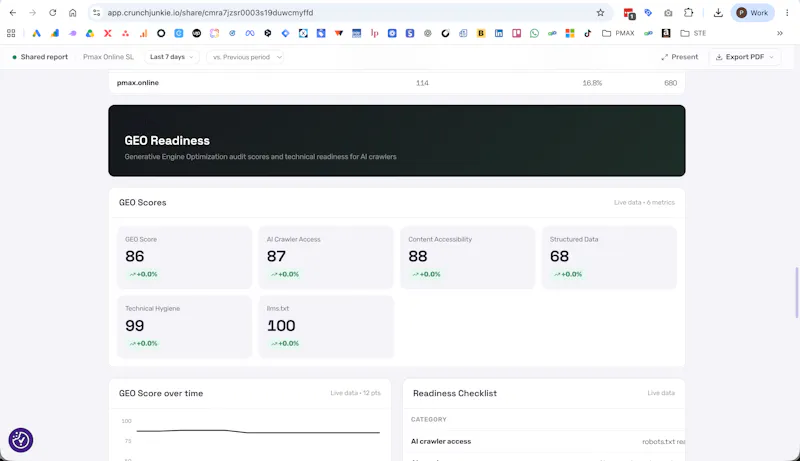This screenshot has height=461, width=800.
Task: Click the pmax.online table row
Action: 396,83
